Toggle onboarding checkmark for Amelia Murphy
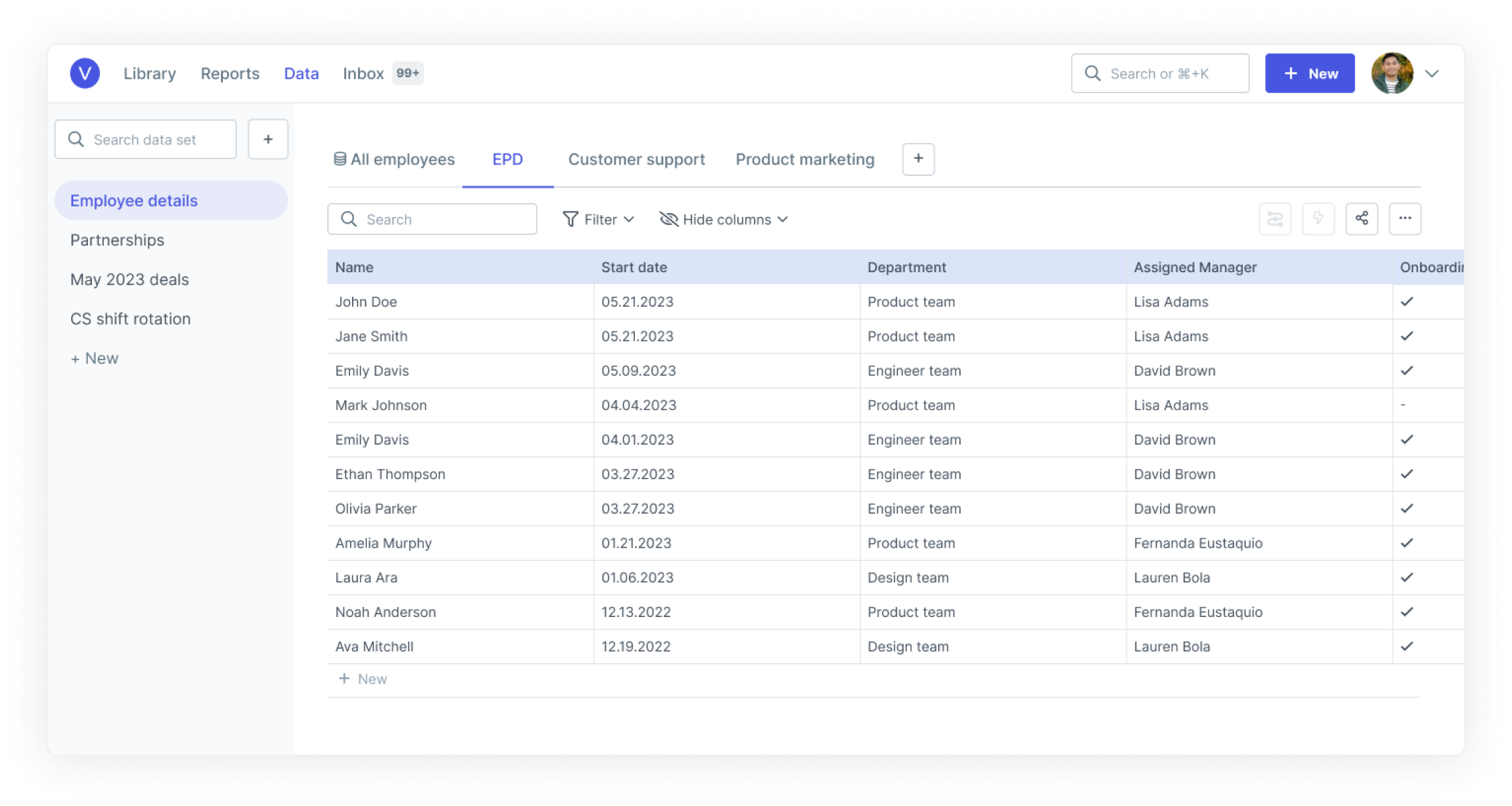The width and height of the screenshot is (1512, 806). [x=1407, y=543]
